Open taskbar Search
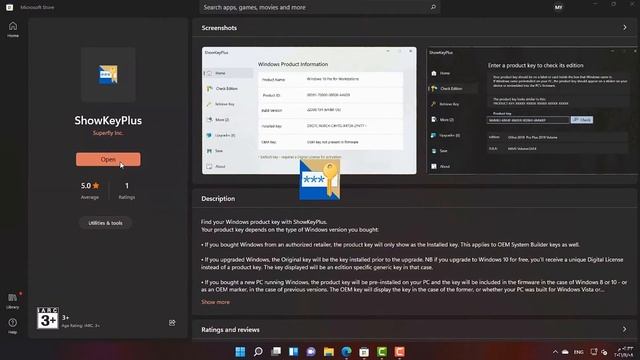640x360 pixels. click(258, 351)
